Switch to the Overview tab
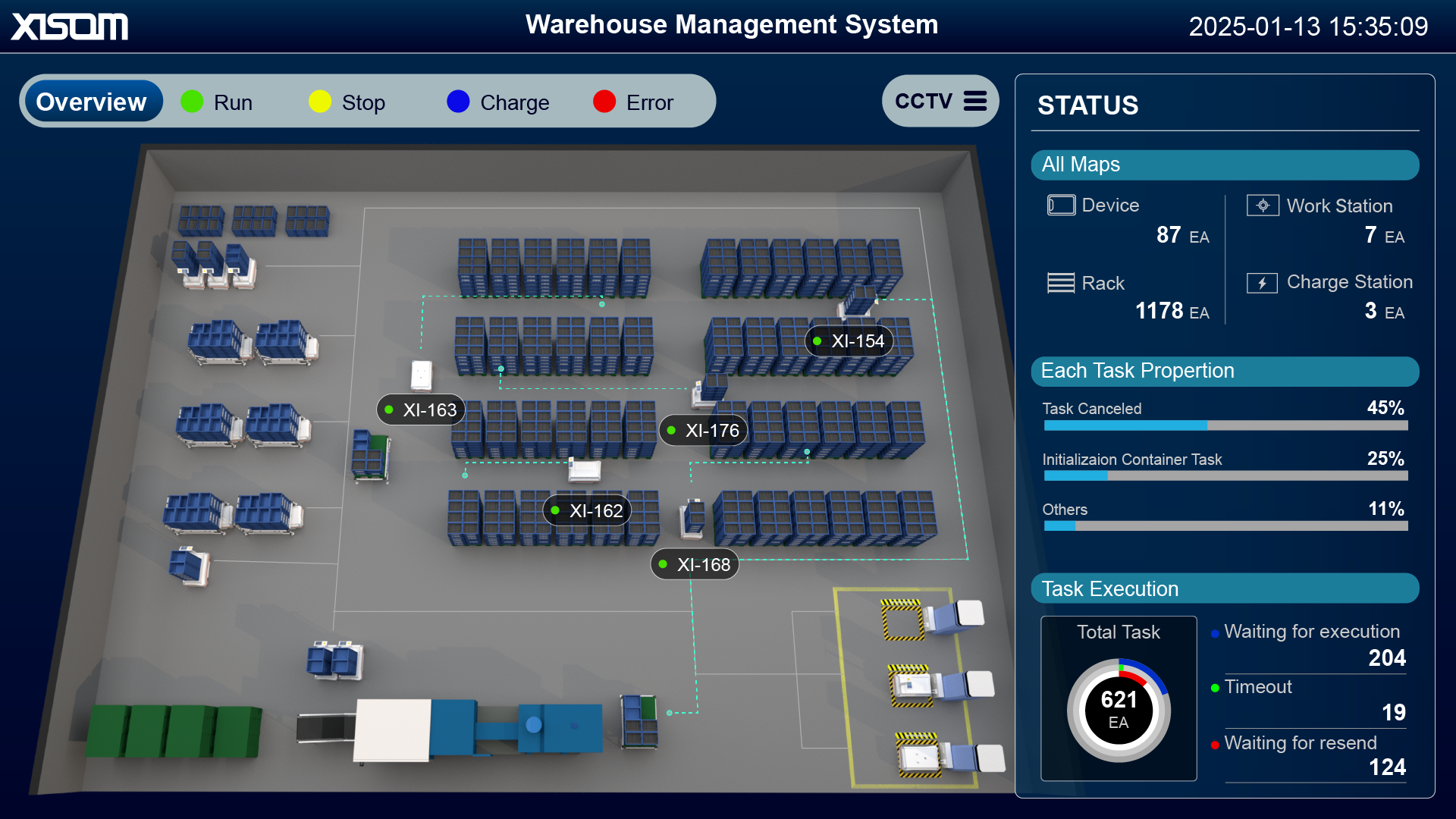1456x819 pixels. [x=92, y=101]
